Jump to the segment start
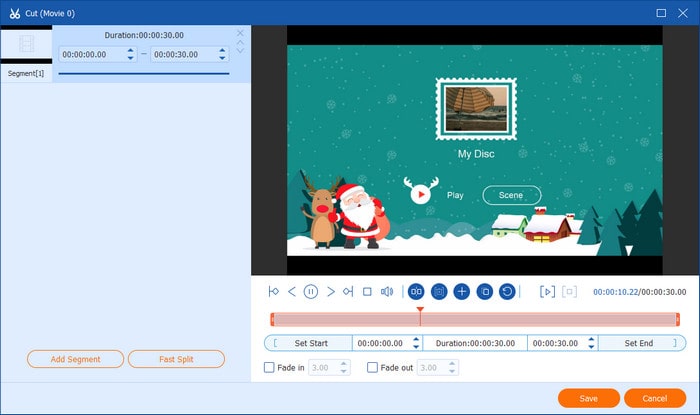The image size is (700, 415). pyautogui.click(x=273, y=292)
